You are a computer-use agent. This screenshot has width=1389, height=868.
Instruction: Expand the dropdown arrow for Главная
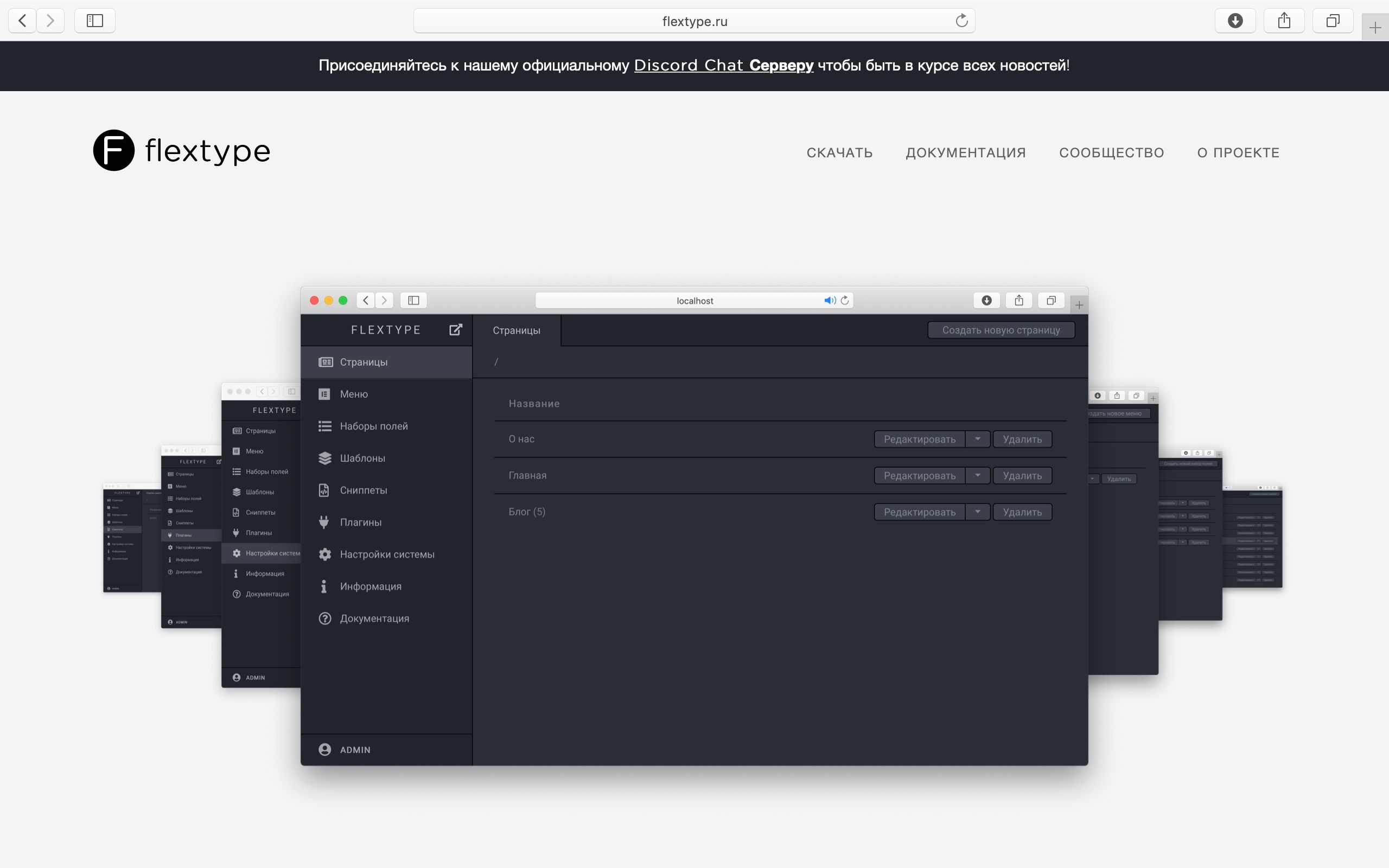[x=978, y=475]
